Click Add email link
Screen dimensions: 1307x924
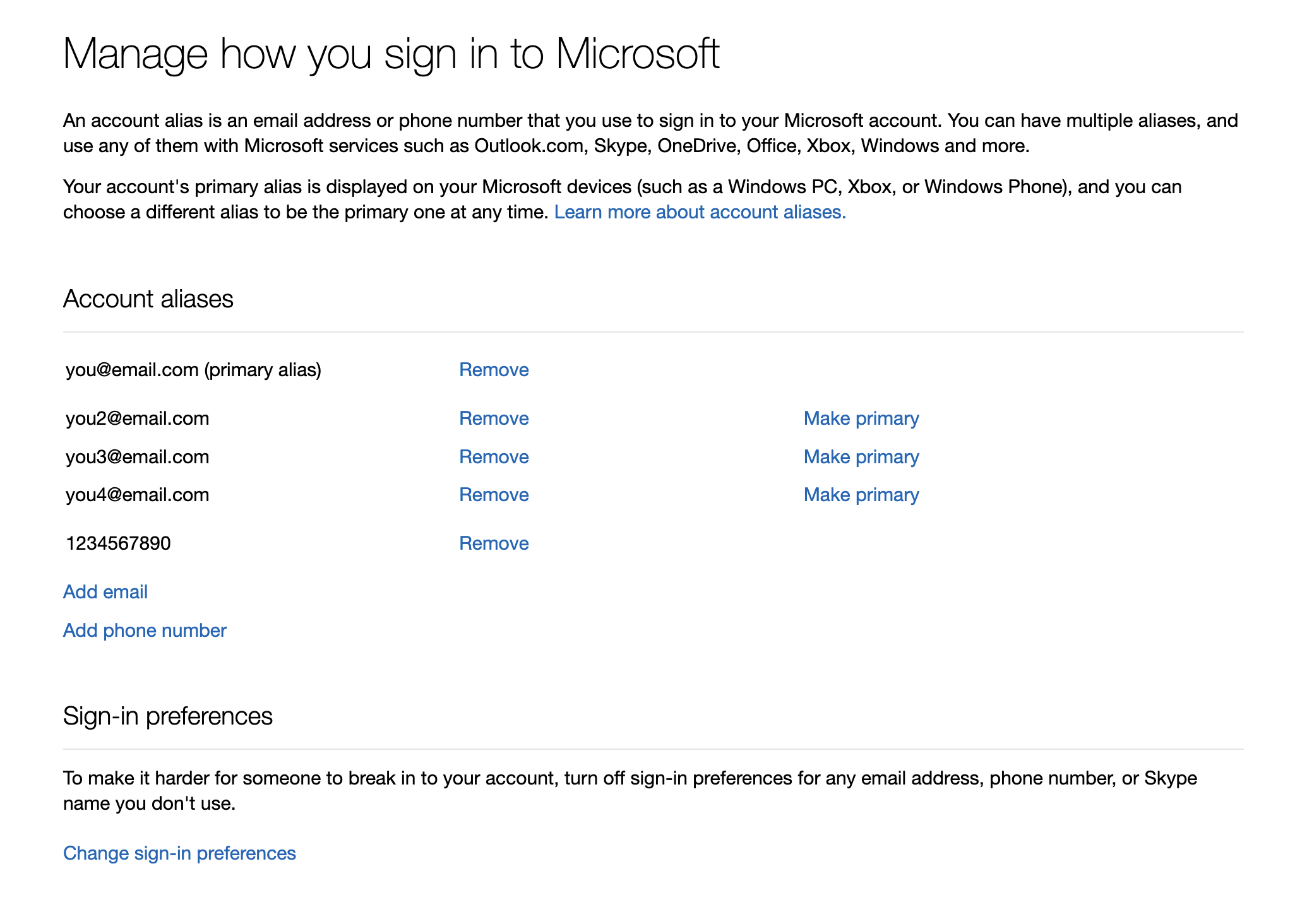point(105,592)
